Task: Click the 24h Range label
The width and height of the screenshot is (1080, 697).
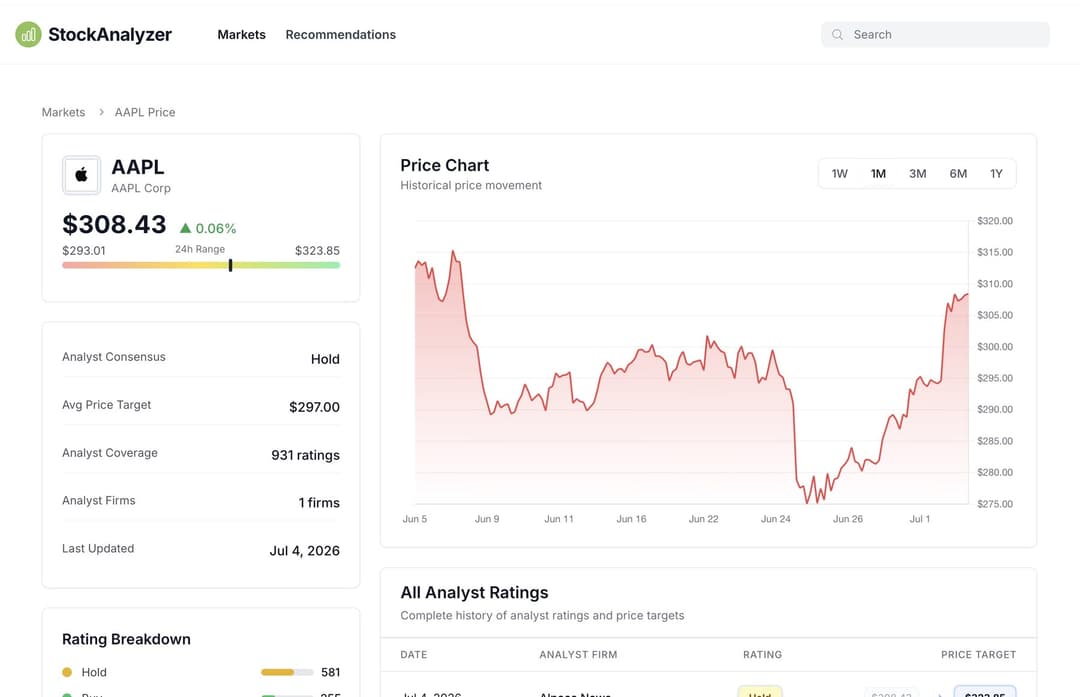Action: pyautogui.click(x=200, y=249)
